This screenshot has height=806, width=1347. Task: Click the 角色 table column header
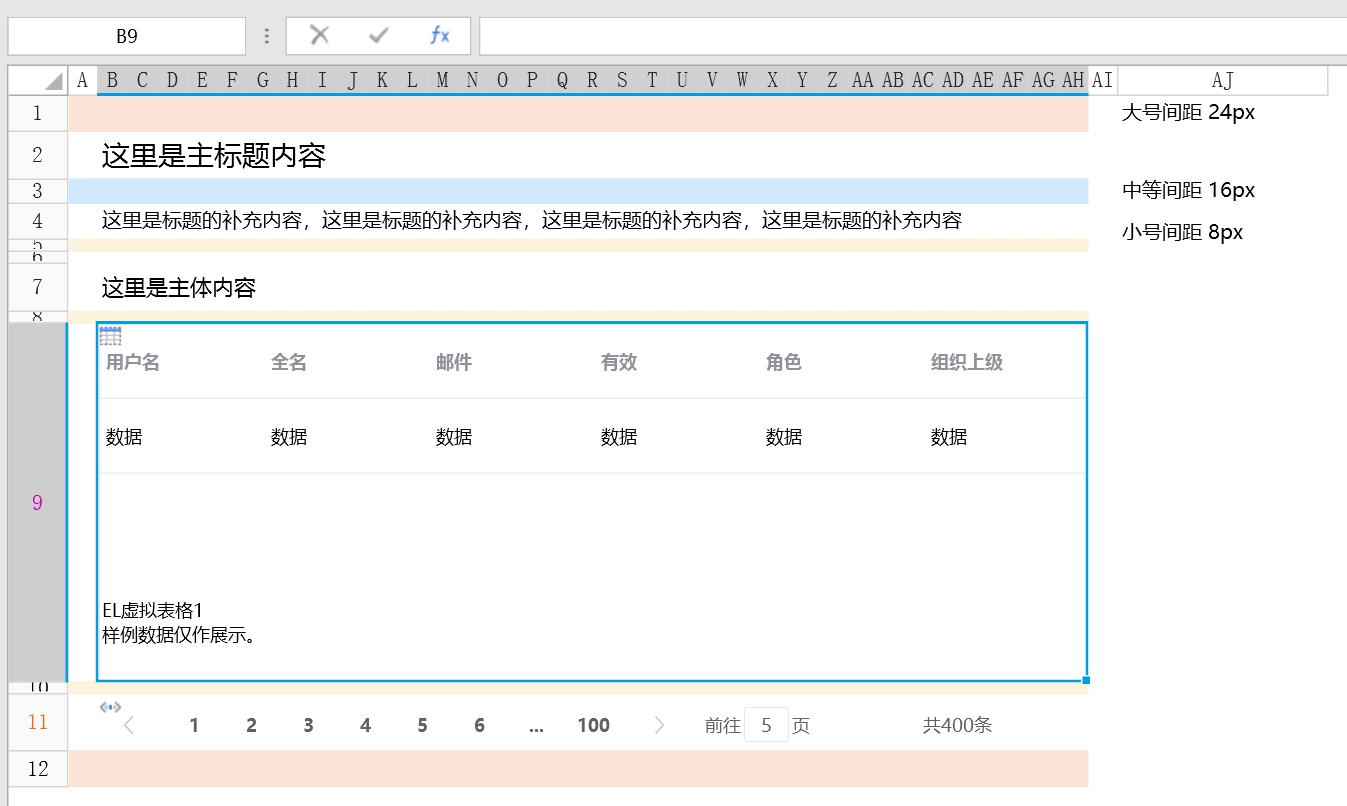784,362
